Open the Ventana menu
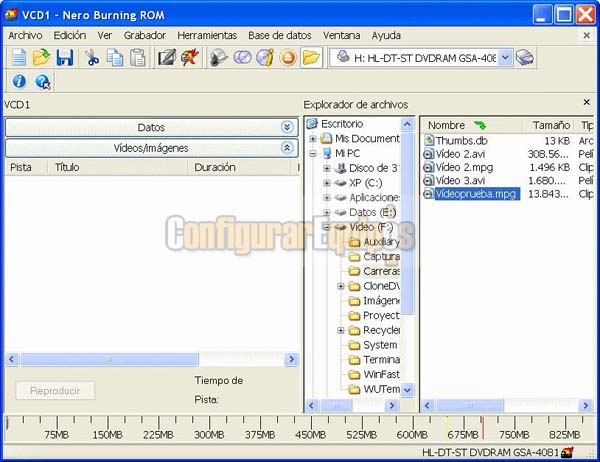 click(341, 35)
